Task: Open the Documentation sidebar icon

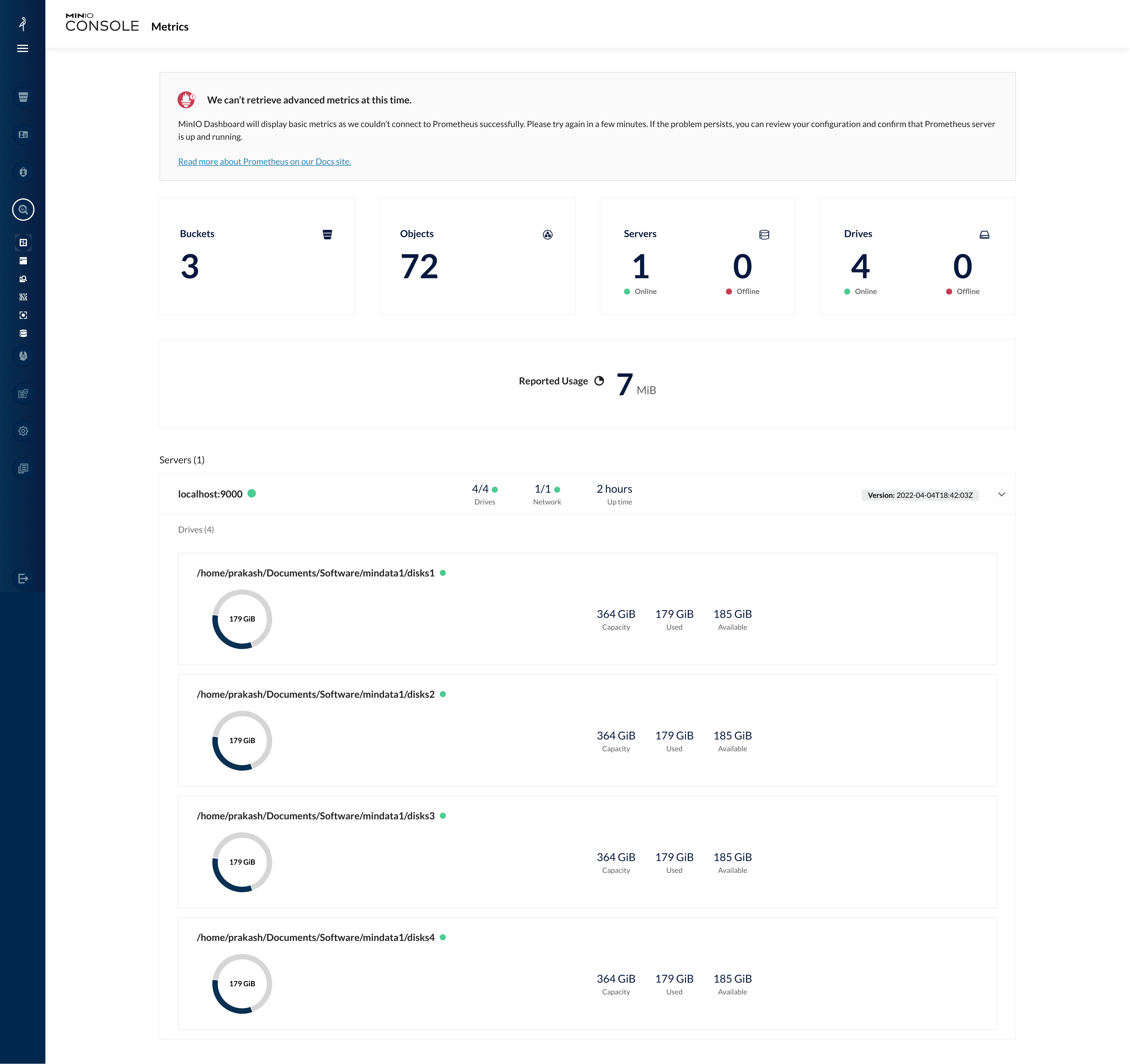Action: click(23, 468)
